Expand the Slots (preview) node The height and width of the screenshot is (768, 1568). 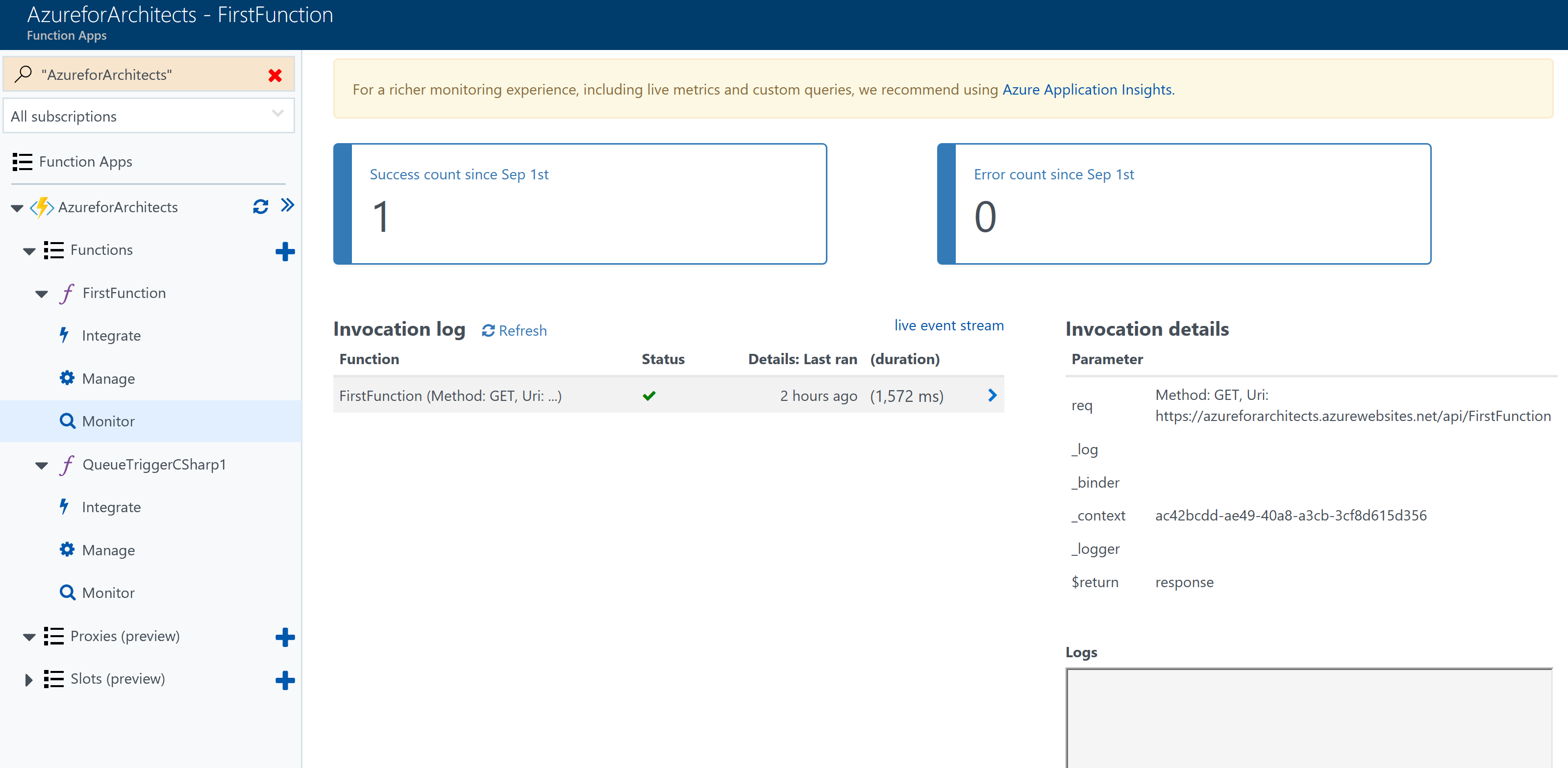coord(28,680)
